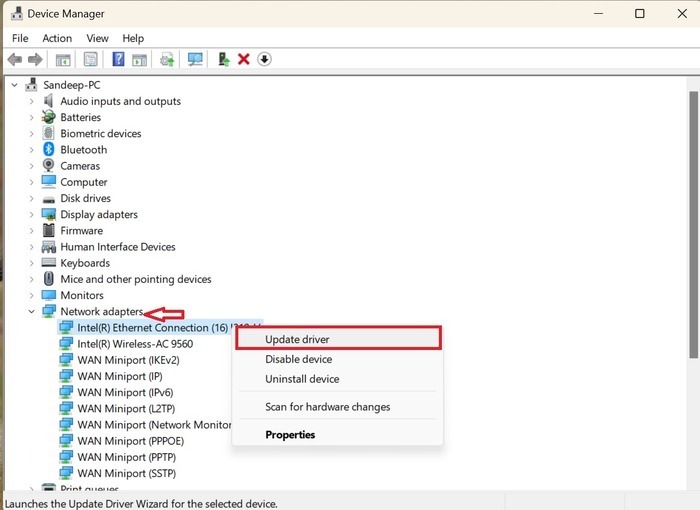This screenshot has height=510, width=700.
Task: Select WAN Miniport (PPTP)
Action: pyautogui.click(x=126, y=457)
